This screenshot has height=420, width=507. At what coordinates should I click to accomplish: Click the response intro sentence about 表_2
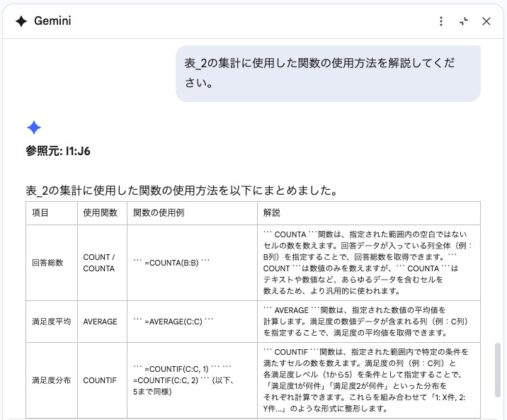click(182, 191)
